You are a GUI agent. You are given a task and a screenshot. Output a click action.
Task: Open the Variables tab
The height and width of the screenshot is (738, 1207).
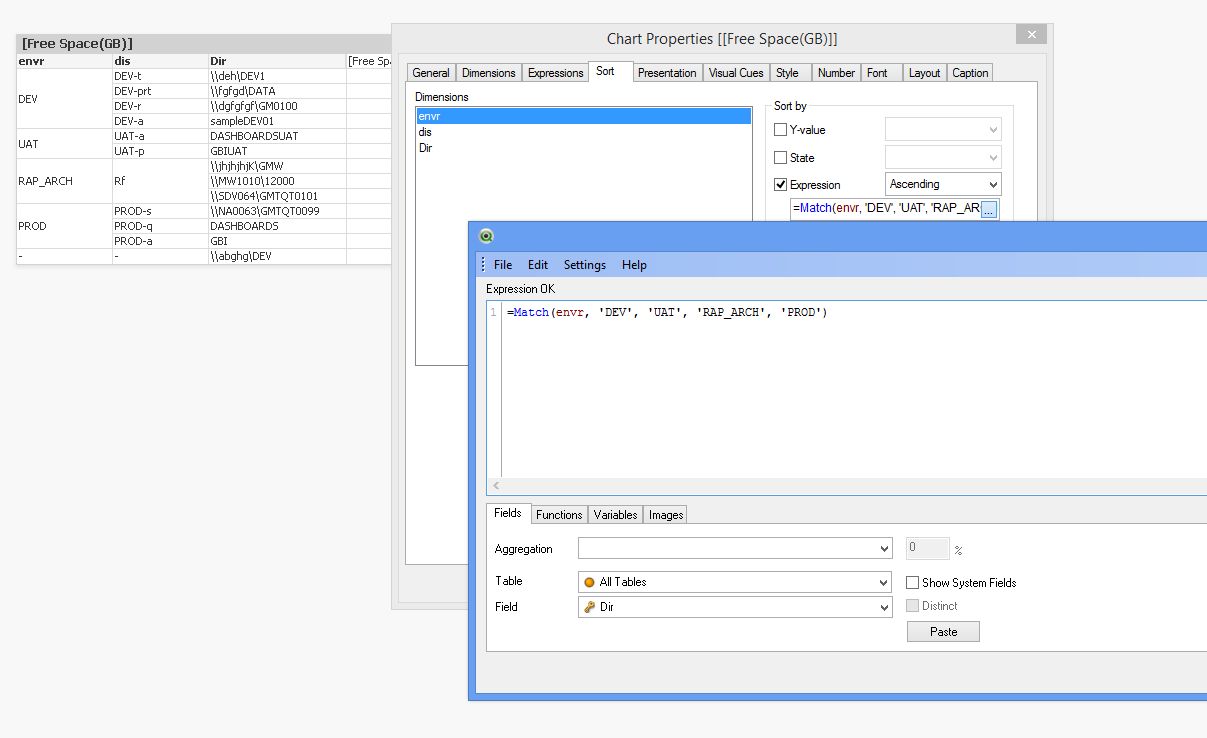pyautogui.click(x=615, y=515)
